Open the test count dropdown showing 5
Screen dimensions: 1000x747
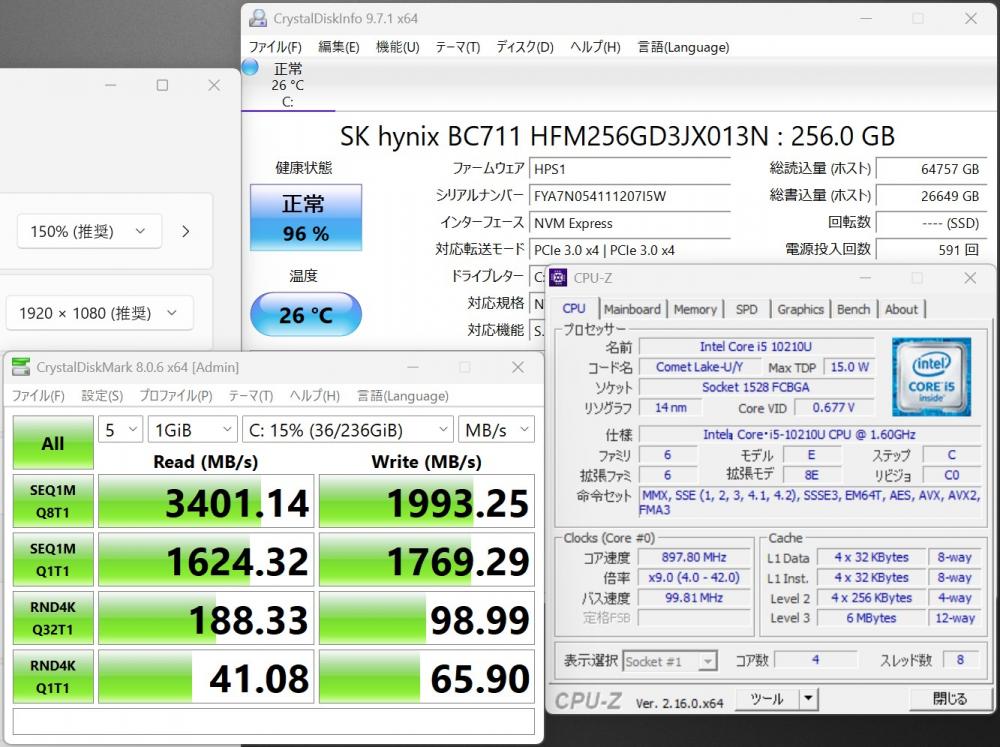click(x=120, y=429)
